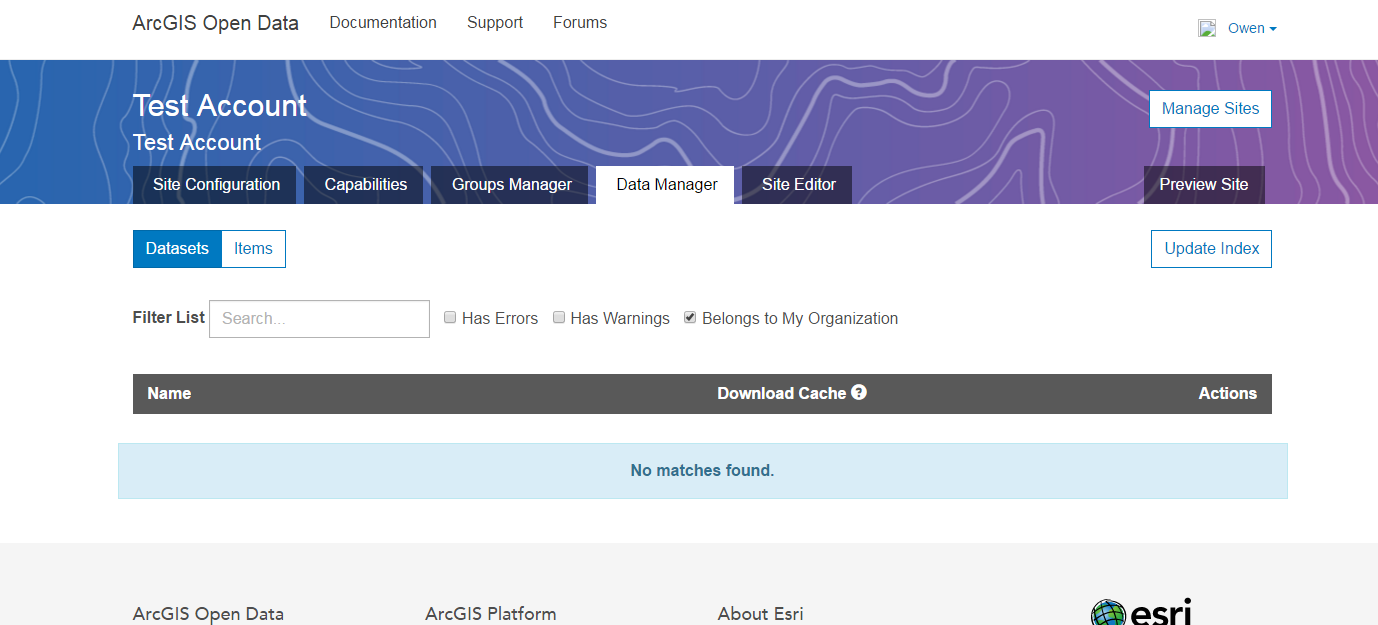1378x625 pixels.
Task: Show the Datasets list
Action: (x=177, y=249)
